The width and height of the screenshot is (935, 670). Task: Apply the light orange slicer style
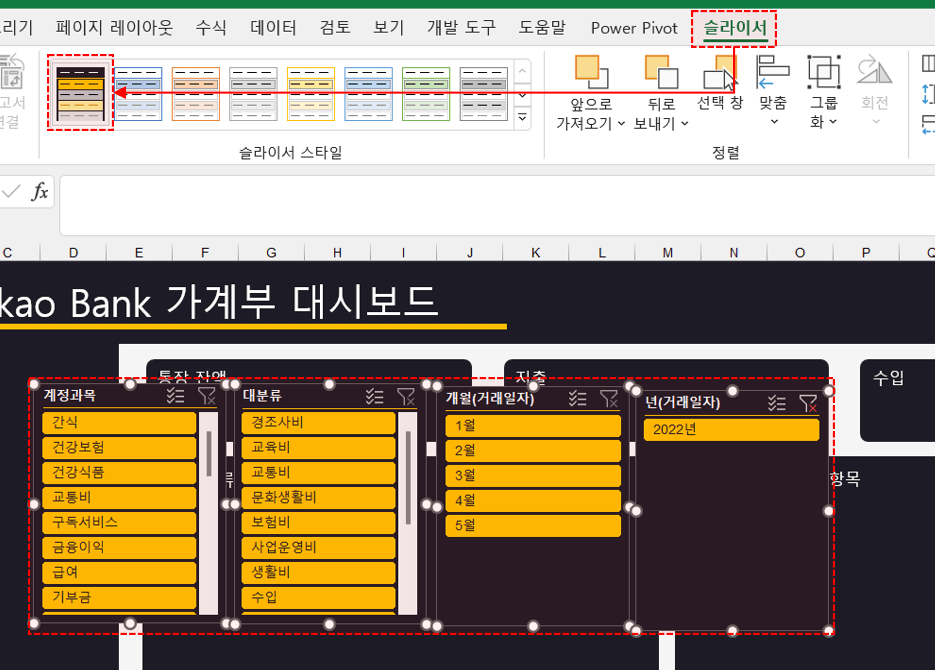(x=196, y=94)
